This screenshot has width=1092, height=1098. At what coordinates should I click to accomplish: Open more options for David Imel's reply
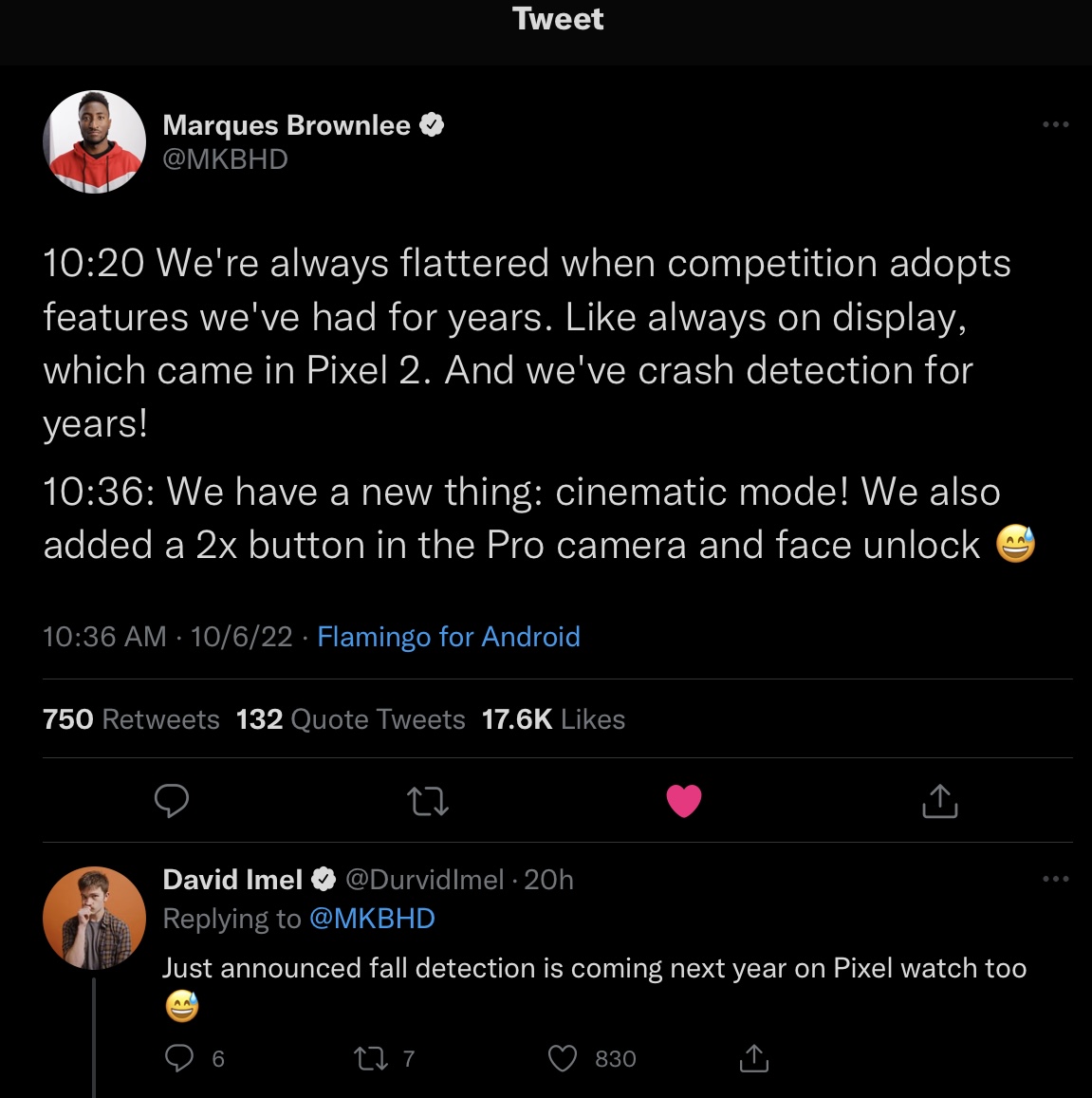[1055, 880]
